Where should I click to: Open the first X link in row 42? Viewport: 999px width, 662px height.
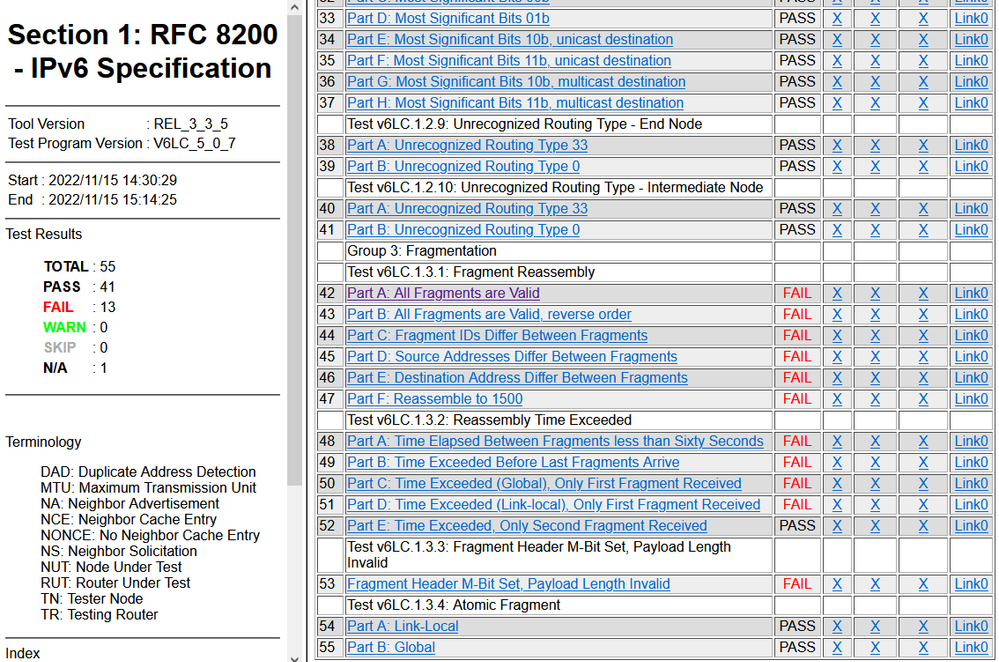837,293
